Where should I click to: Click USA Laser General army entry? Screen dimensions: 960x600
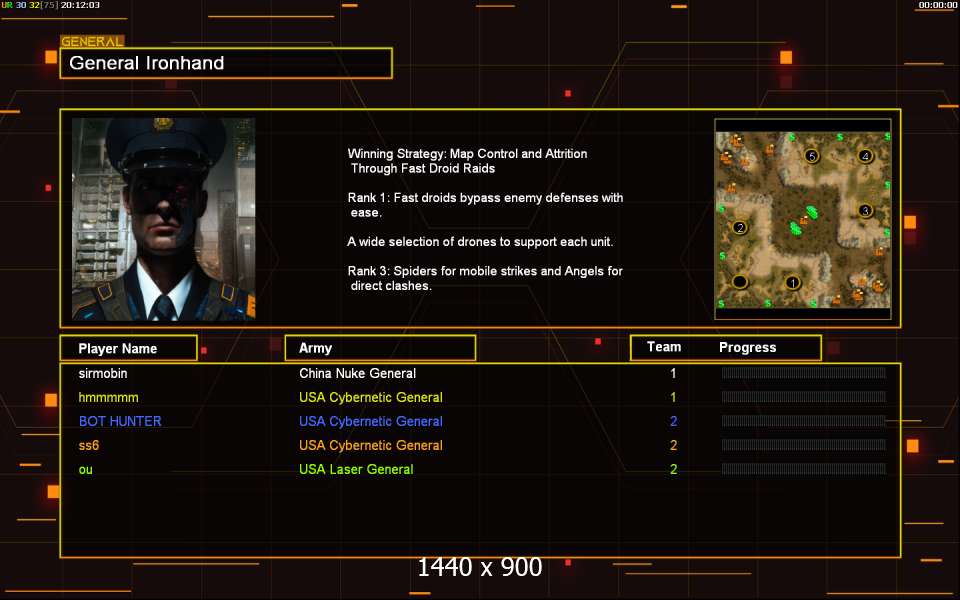point(356,470)
